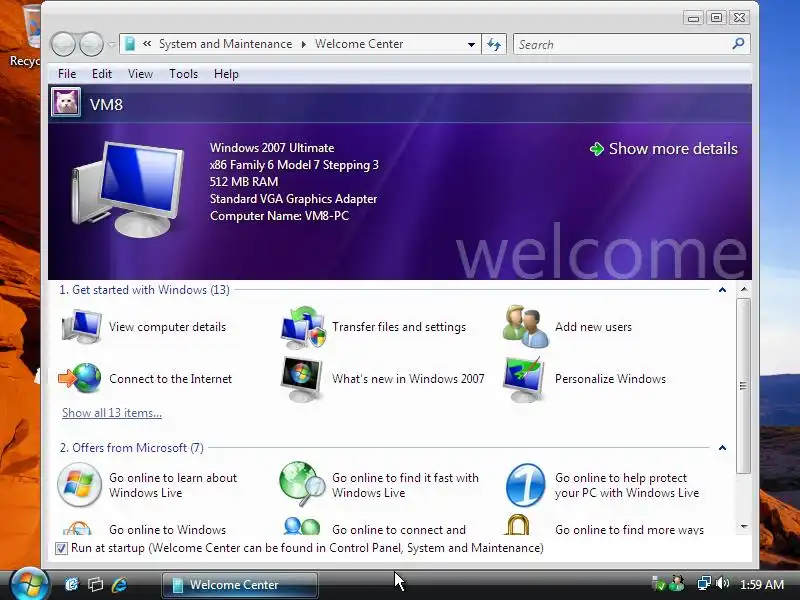This screenshot has width=800, height=600.
Task: Open the File menu
Action: [67, 74]
